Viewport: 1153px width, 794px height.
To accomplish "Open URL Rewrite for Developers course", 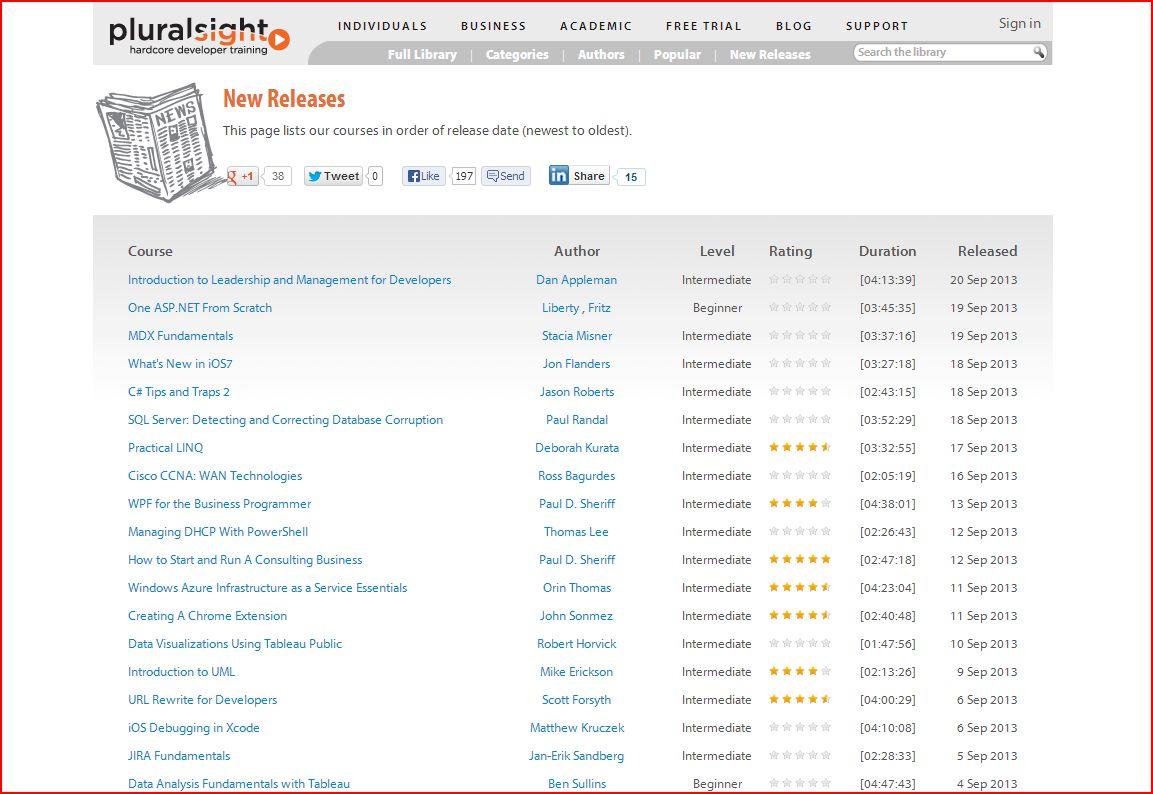I will tap(202, 699).
